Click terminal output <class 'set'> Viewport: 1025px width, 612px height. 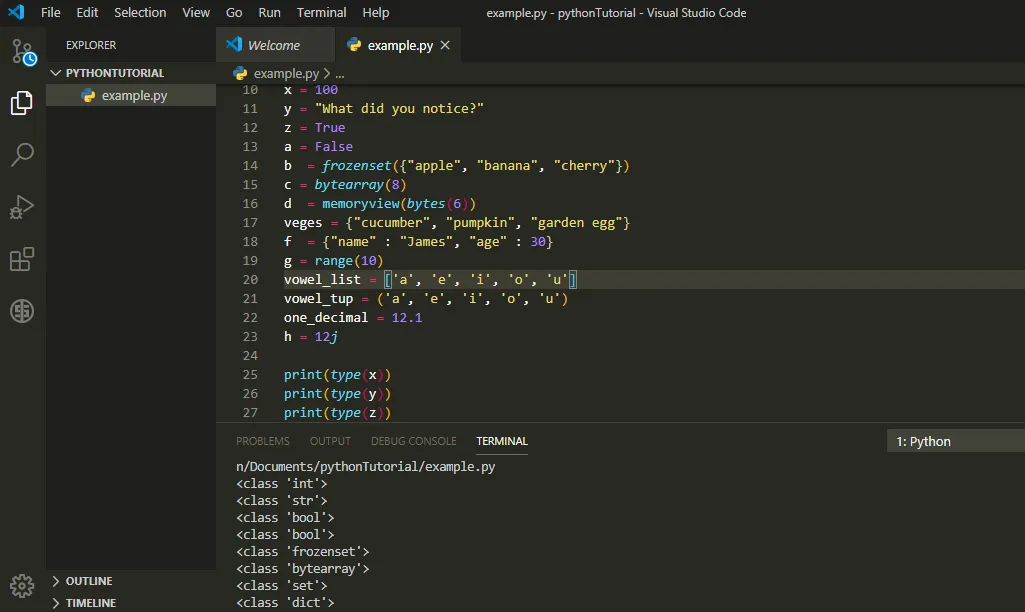tap(282, 585)
